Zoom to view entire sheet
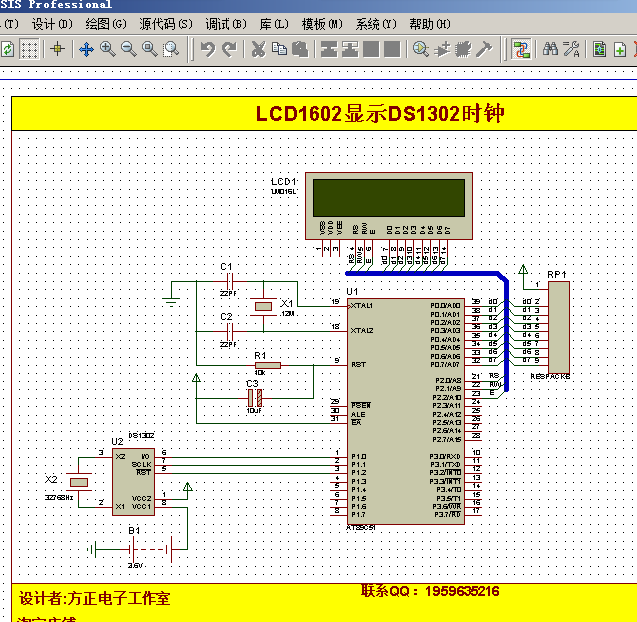637x622 pixels. click(x=150, y=49)
